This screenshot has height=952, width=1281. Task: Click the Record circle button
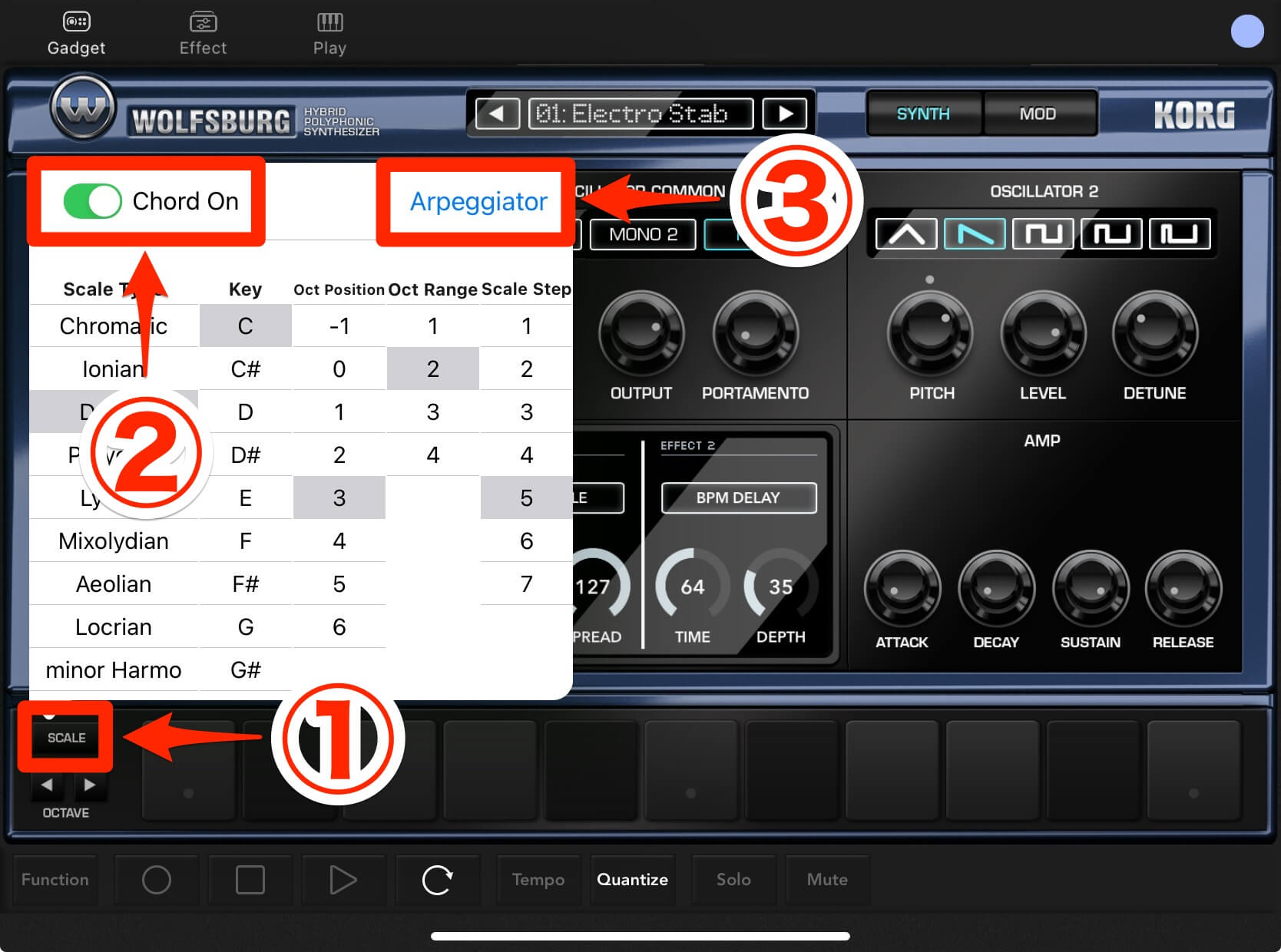(157, 879)
